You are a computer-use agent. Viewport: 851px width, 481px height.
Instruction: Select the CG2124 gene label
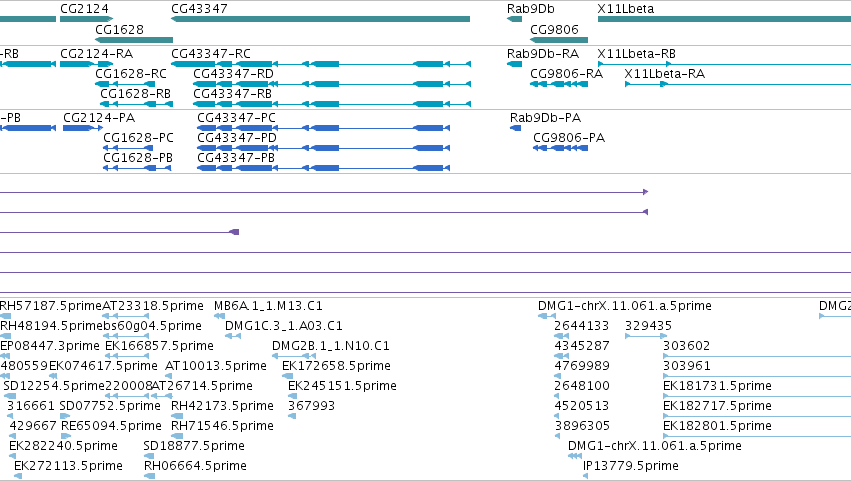(84, 9)
